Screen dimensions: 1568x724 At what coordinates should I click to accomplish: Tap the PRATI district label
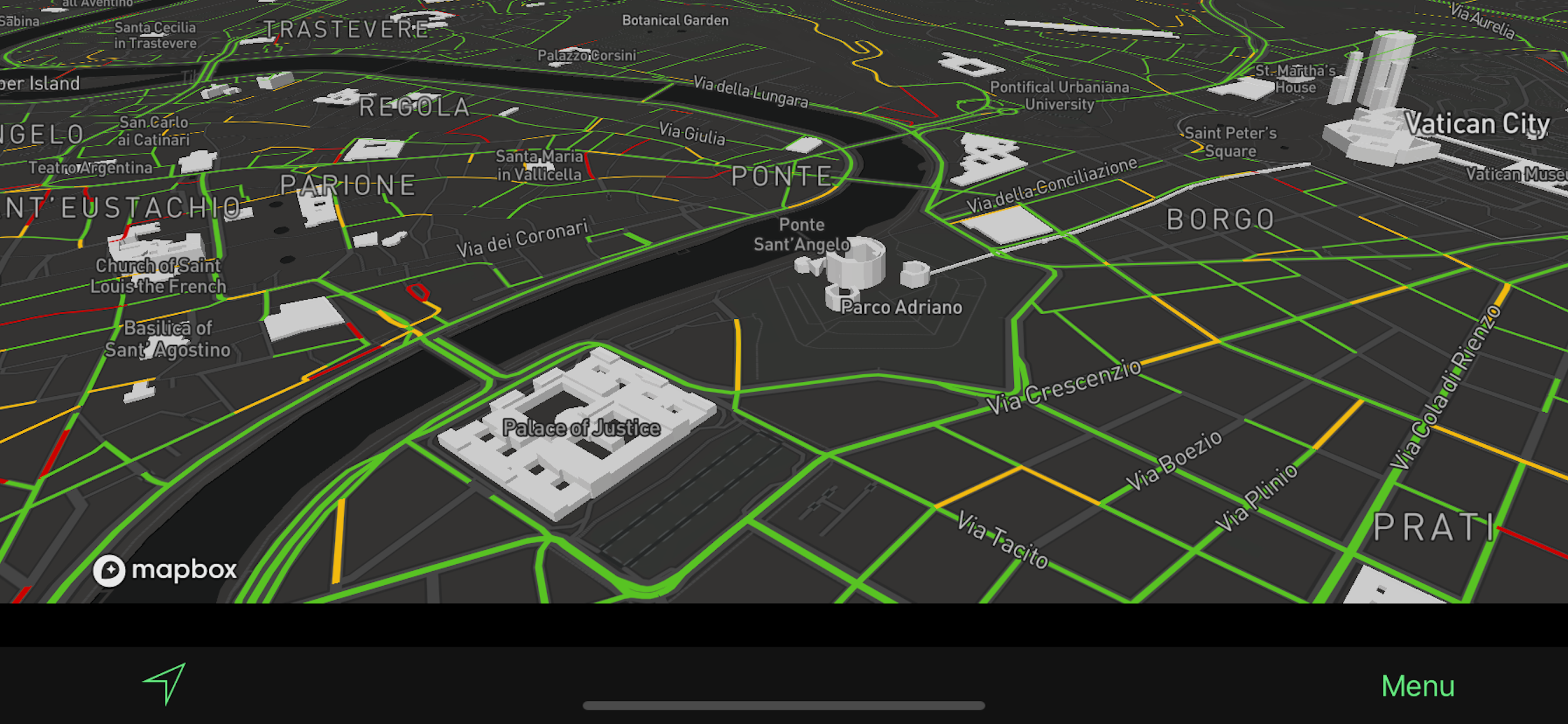[x=1433, y=527]
